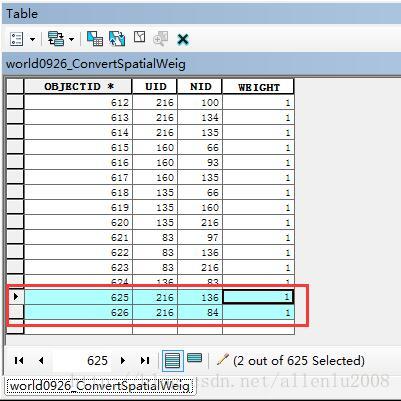The width and height of the screenshot is (401, 401).
Task: Expand the Table Options dropdown arrow
Action: click(x=32, y=39)
